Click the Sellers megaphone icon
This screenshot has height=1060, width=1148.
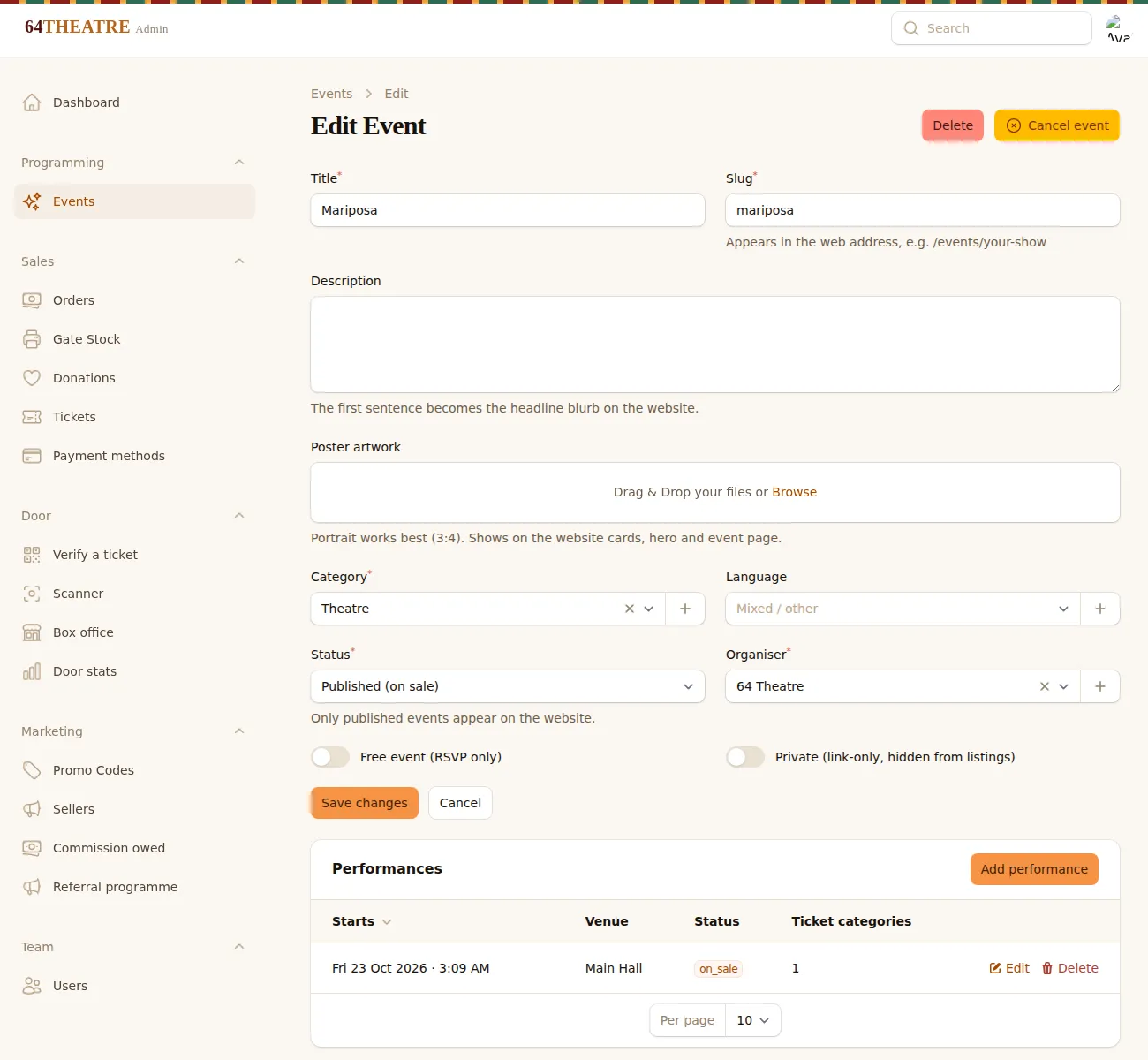32,809
